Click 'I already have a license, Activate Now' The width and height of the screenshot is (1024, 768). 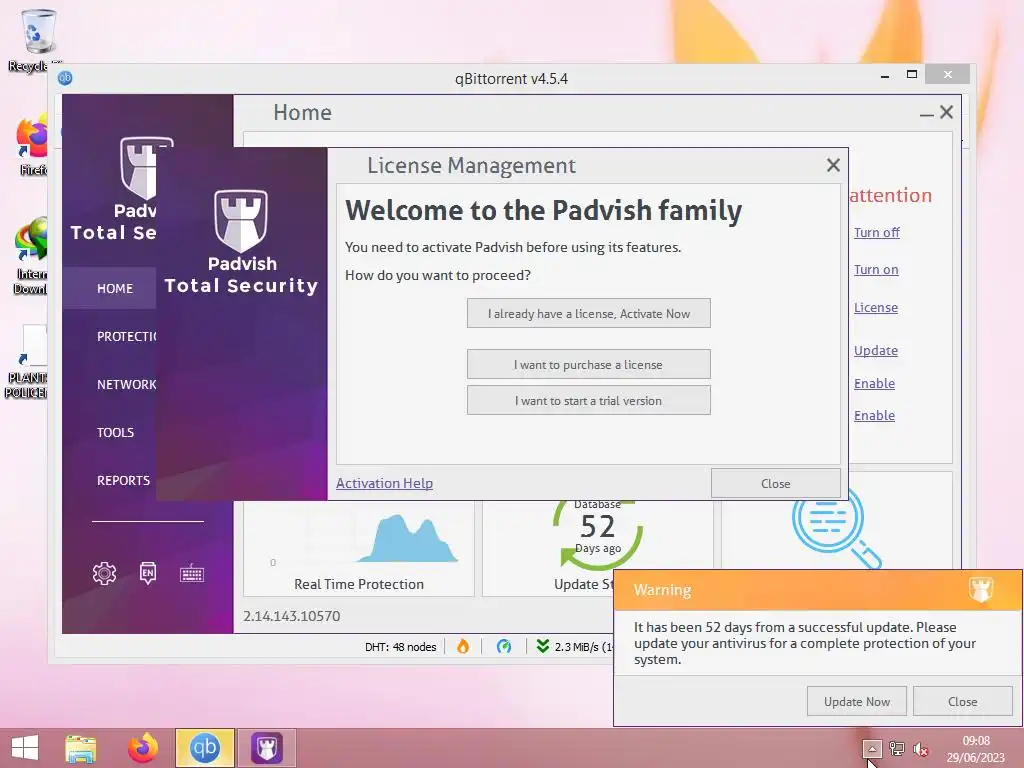pyautogui.click(x=588, y=313)
